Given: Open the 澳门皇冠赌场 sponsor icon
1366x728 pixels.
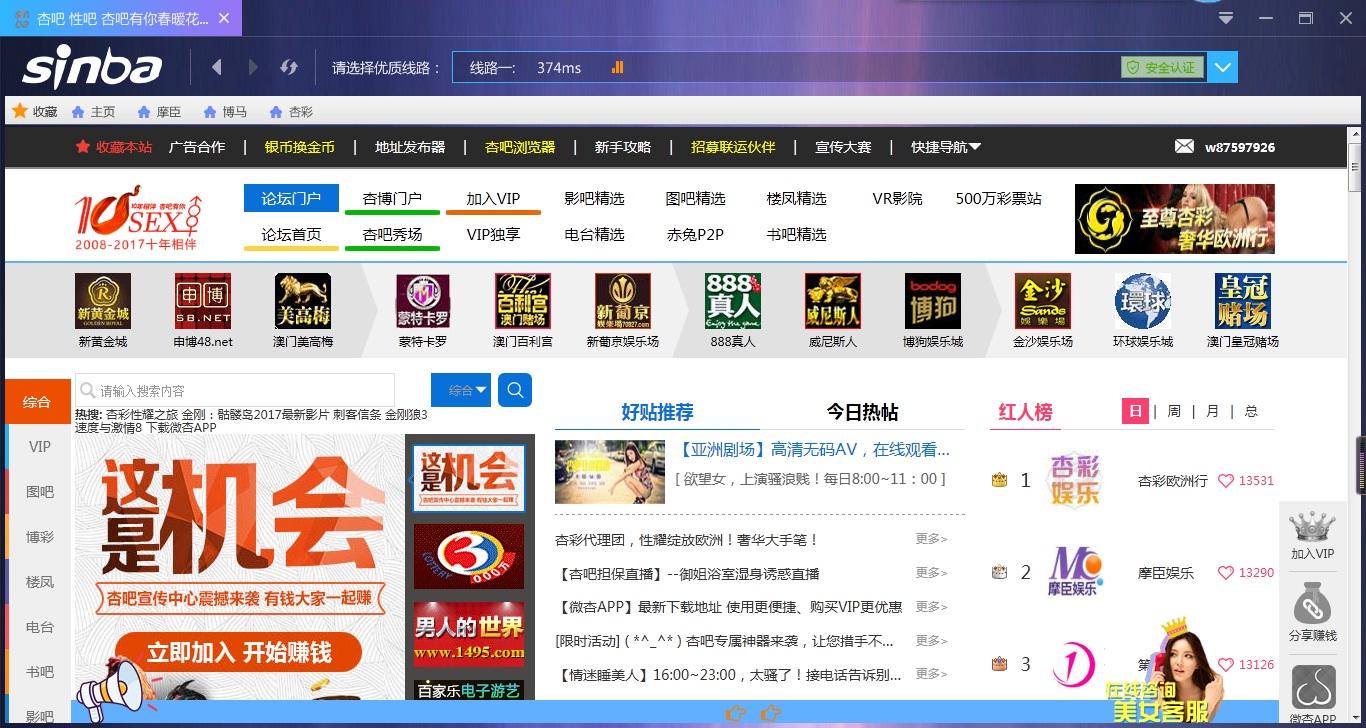Looking at the screenshot, I should (x=1243, y=301).
